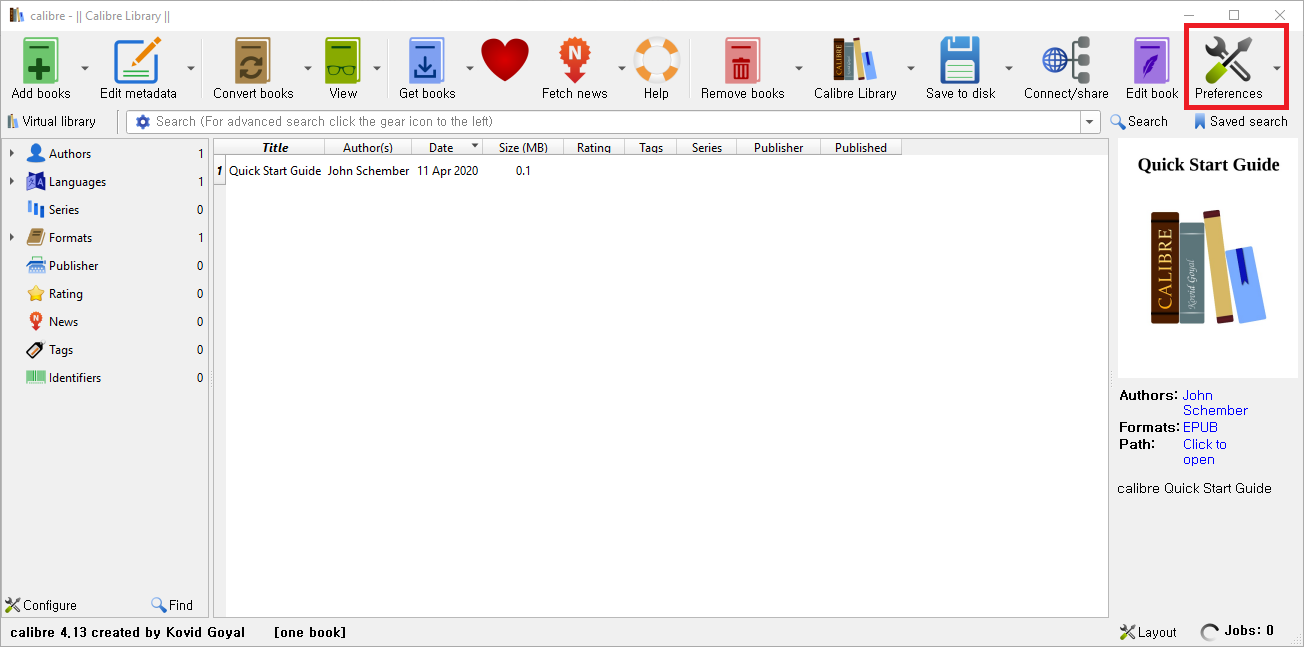Open the EPUB format link
1304x647 pixels.
point(1200,427)
